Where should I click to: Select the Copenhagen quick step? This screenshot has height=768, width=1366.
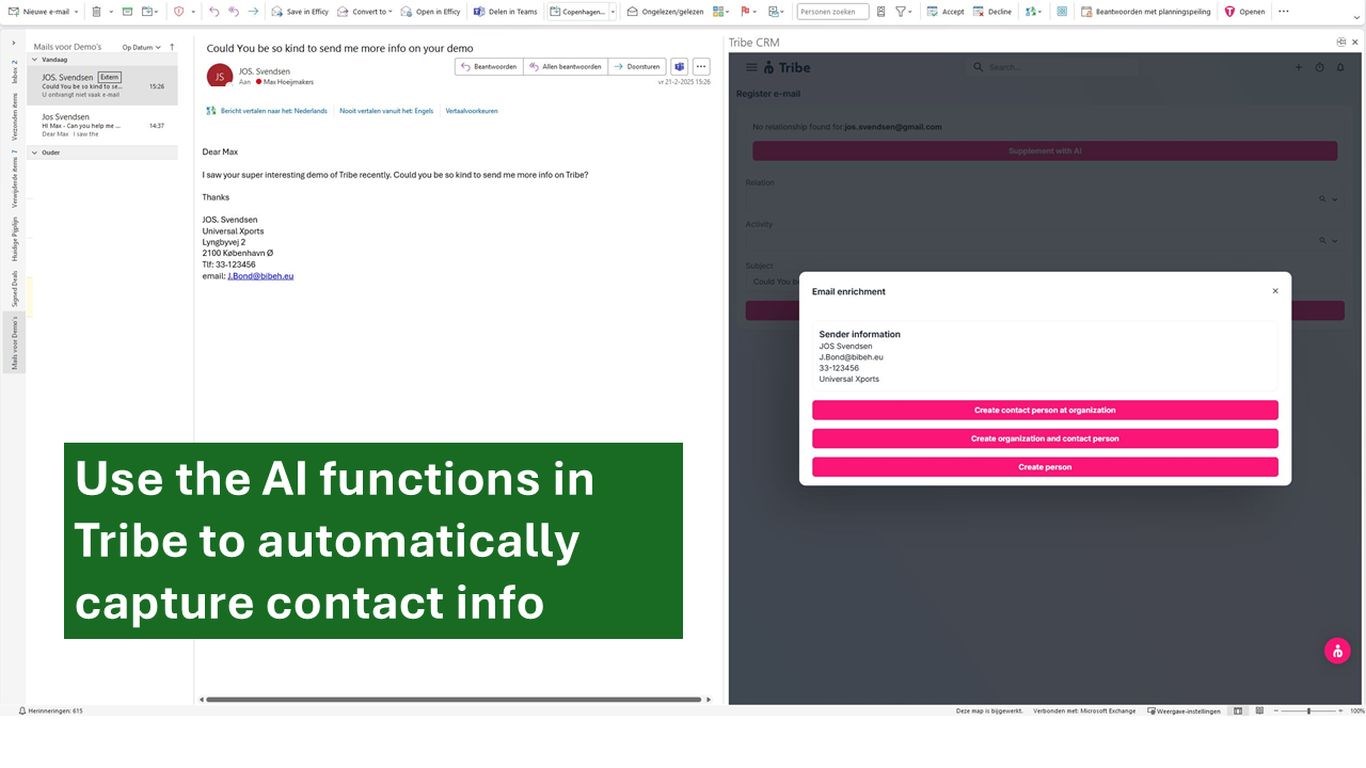577,12
